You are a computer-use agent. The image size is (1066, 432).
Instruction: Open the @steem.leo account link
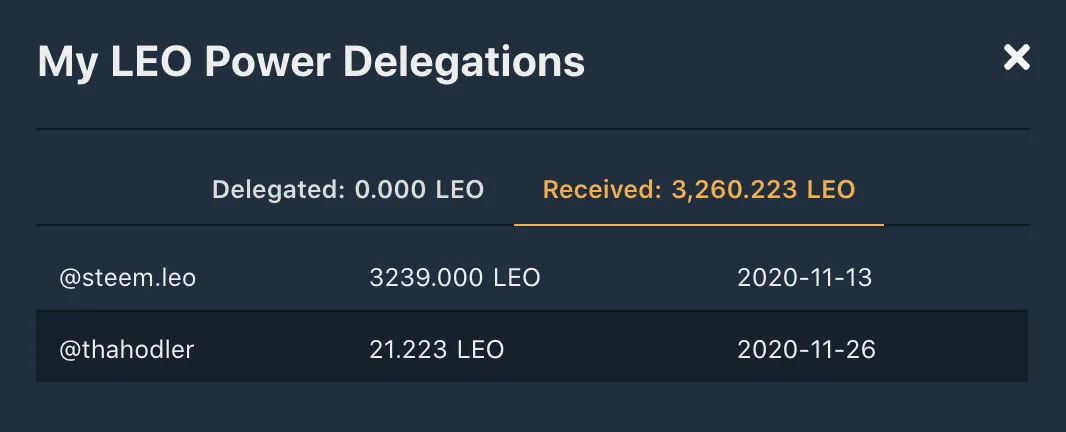[128, 278]
